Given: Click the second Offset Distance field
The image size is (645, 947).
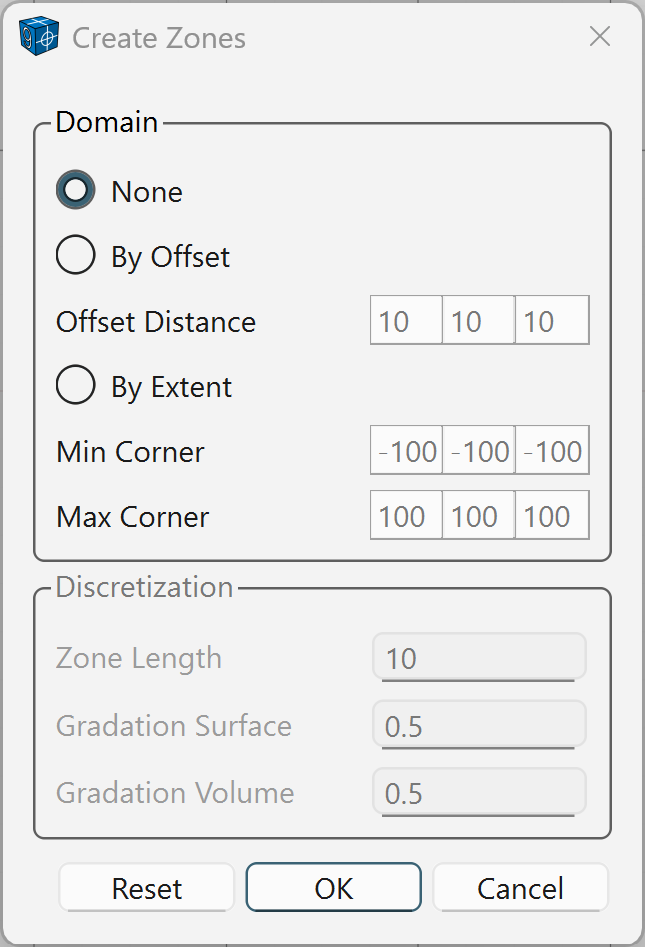Looking at the screenshot, I should coord(479,321).
